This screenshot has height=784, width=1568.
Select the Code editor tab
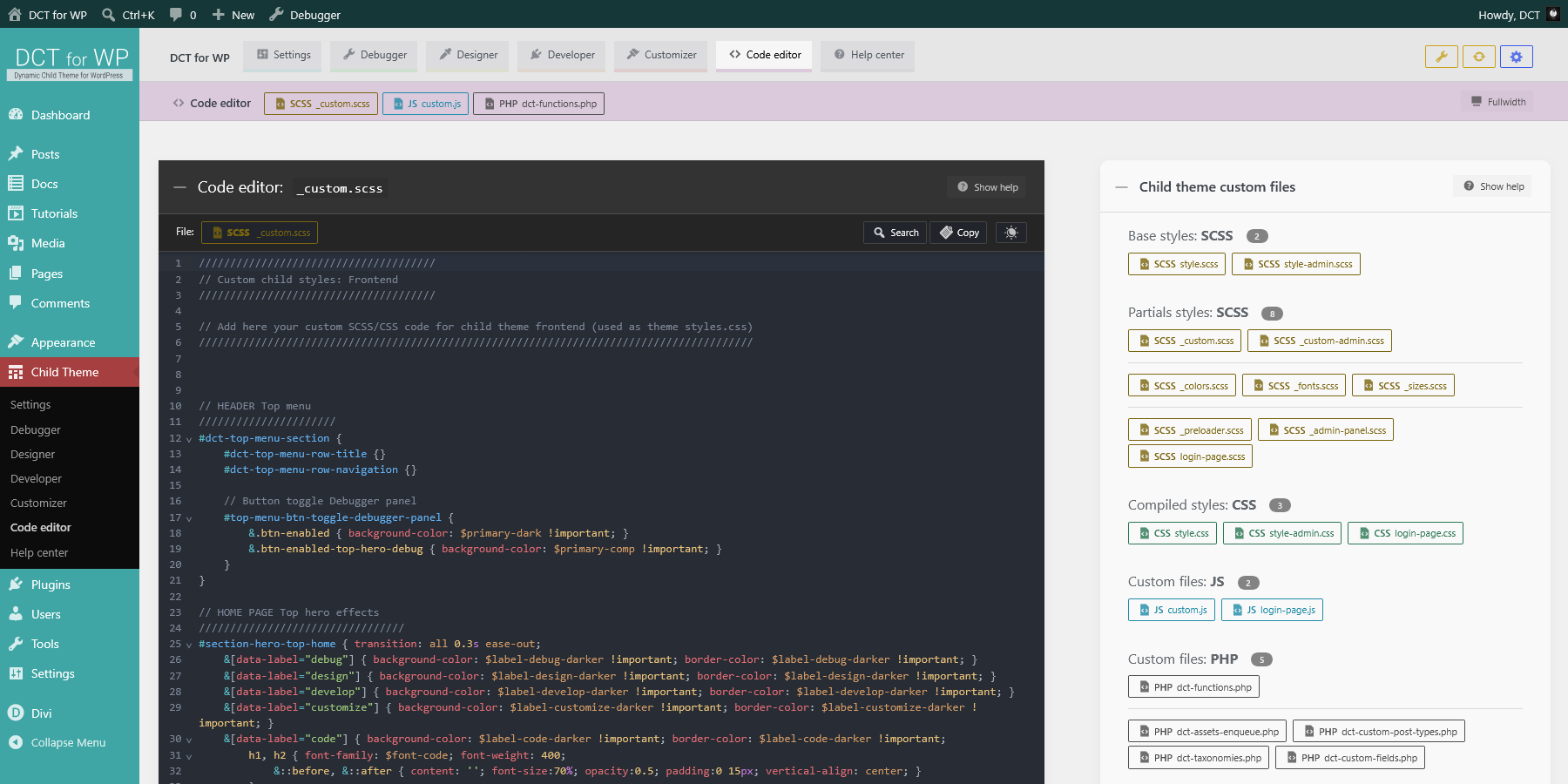(765, 55)
